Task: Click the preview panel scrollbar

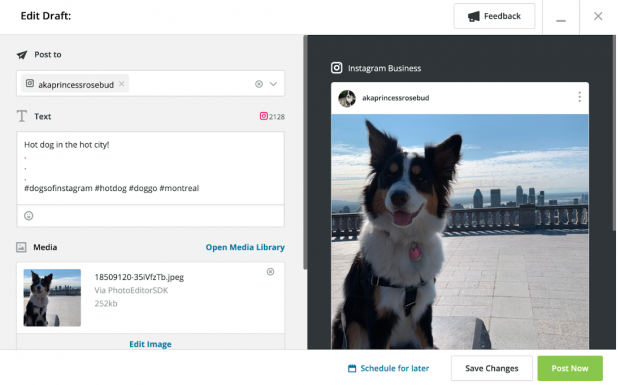Action: pyautogui.click(x=614, y=132)
